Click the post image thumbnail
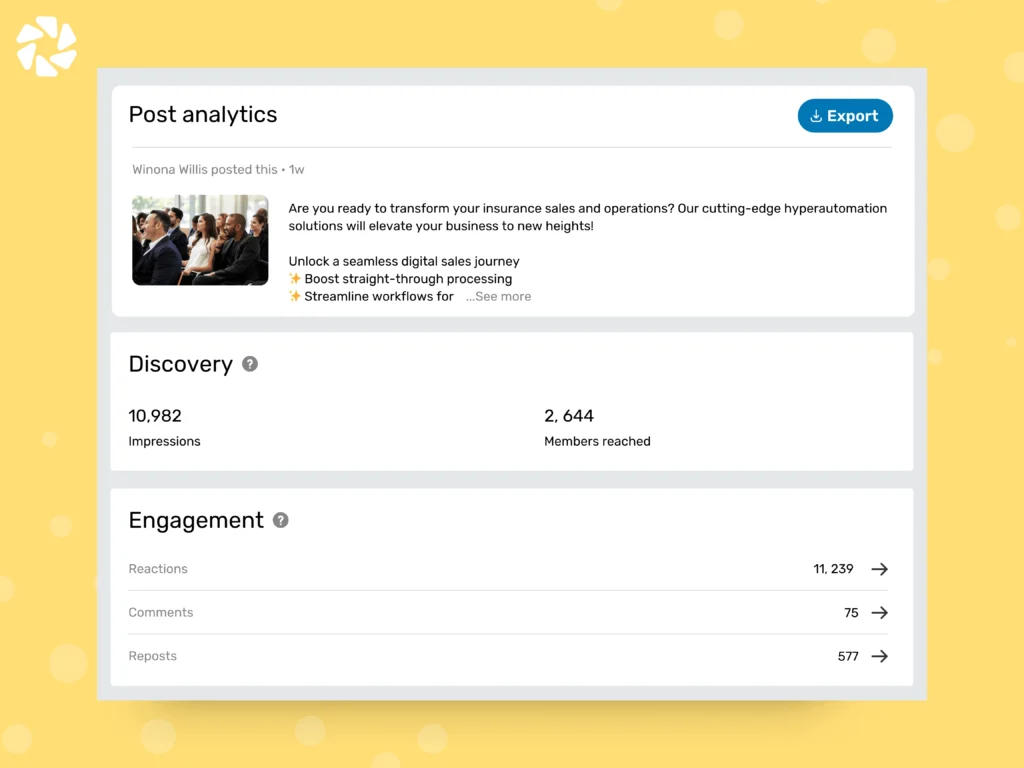 [200, 240]
